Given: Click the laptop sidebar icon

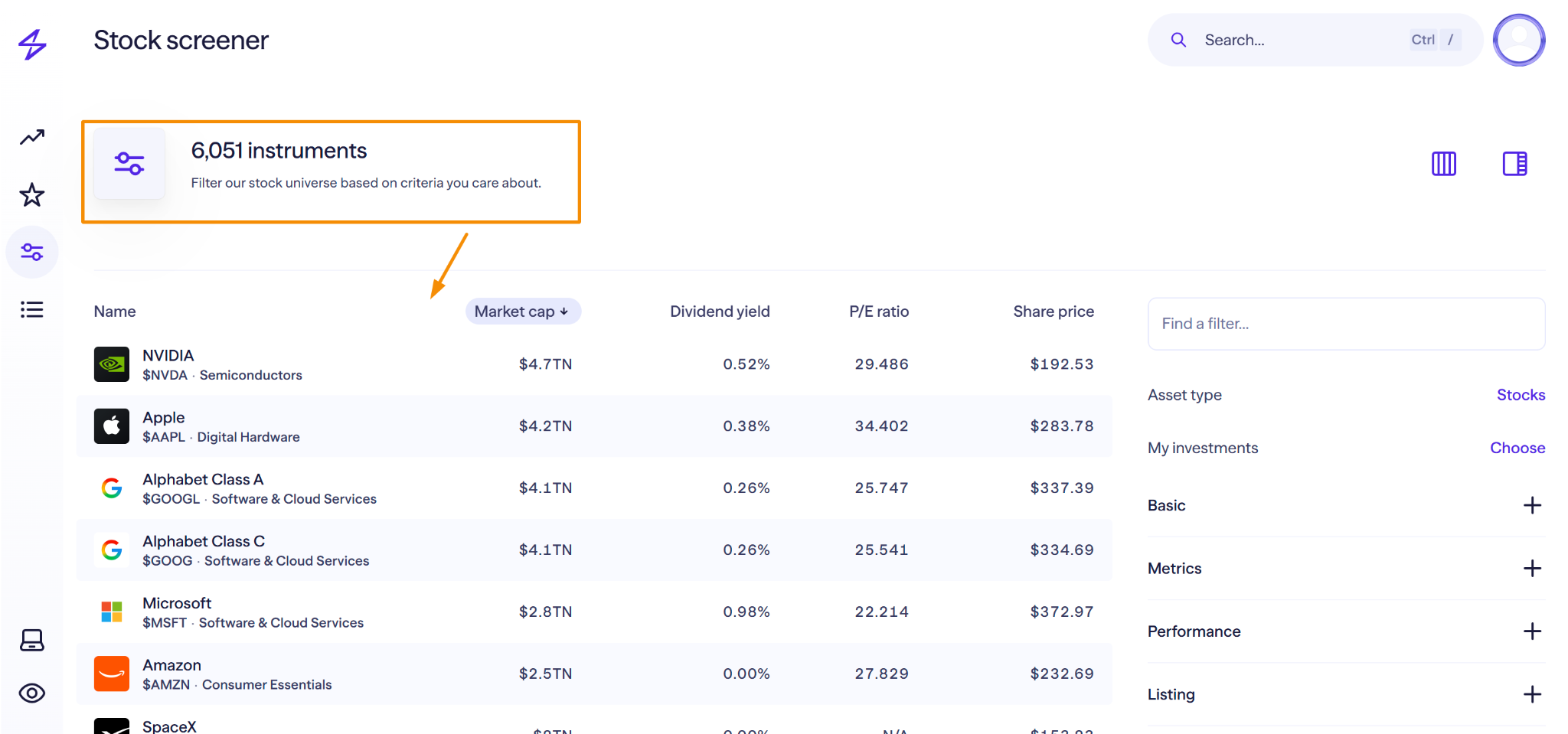Looking at the screenshot, I should click(32, 640).
